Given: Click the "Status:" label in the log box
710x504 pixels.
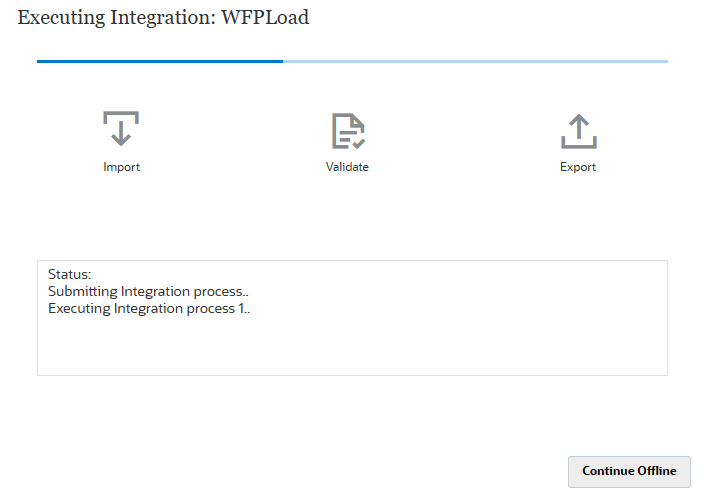Looking at the screenshot, I should [69, 273].
